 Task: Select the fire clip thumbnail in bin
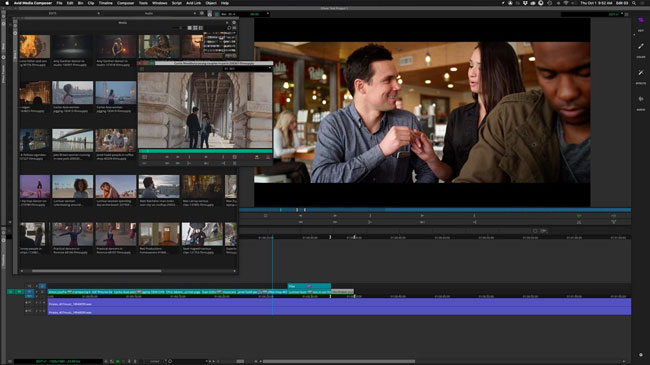(35, 46)
